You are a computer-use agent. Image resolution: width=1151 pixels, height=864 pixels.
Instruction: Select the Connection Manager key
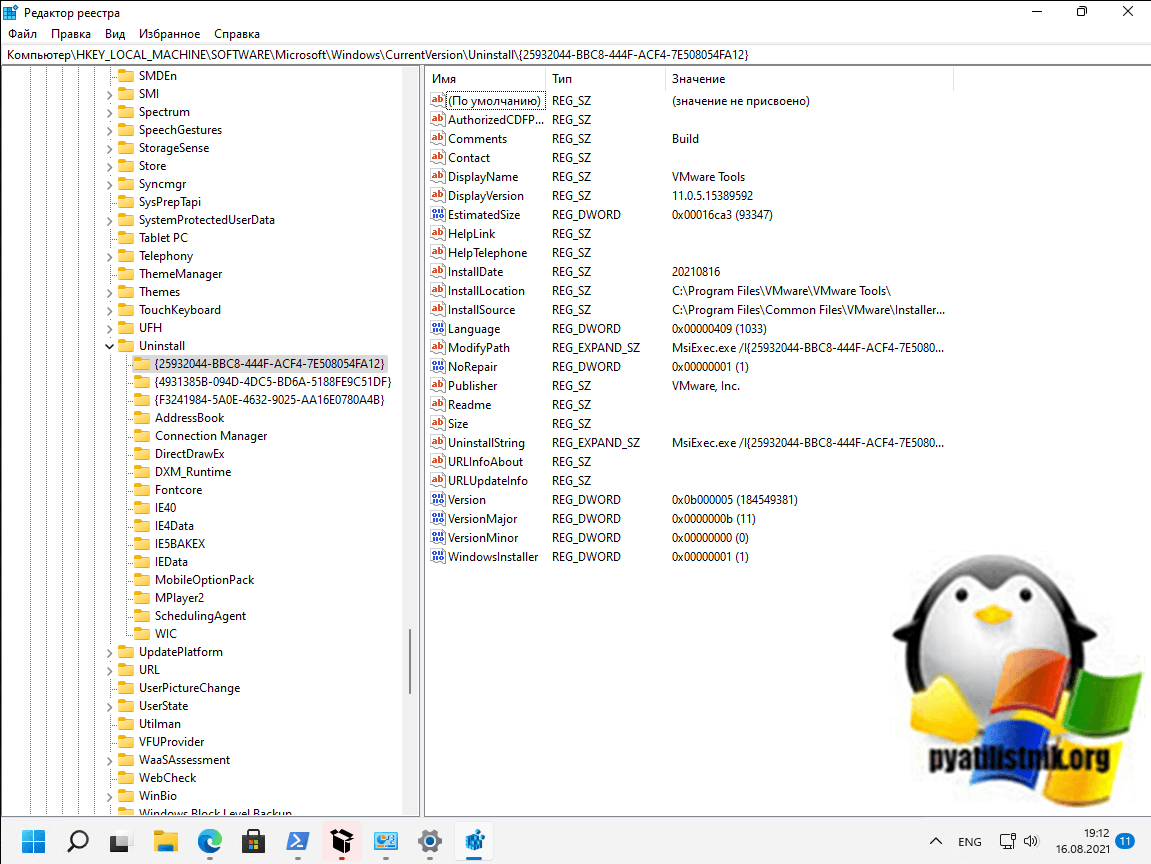coord(210,436)
